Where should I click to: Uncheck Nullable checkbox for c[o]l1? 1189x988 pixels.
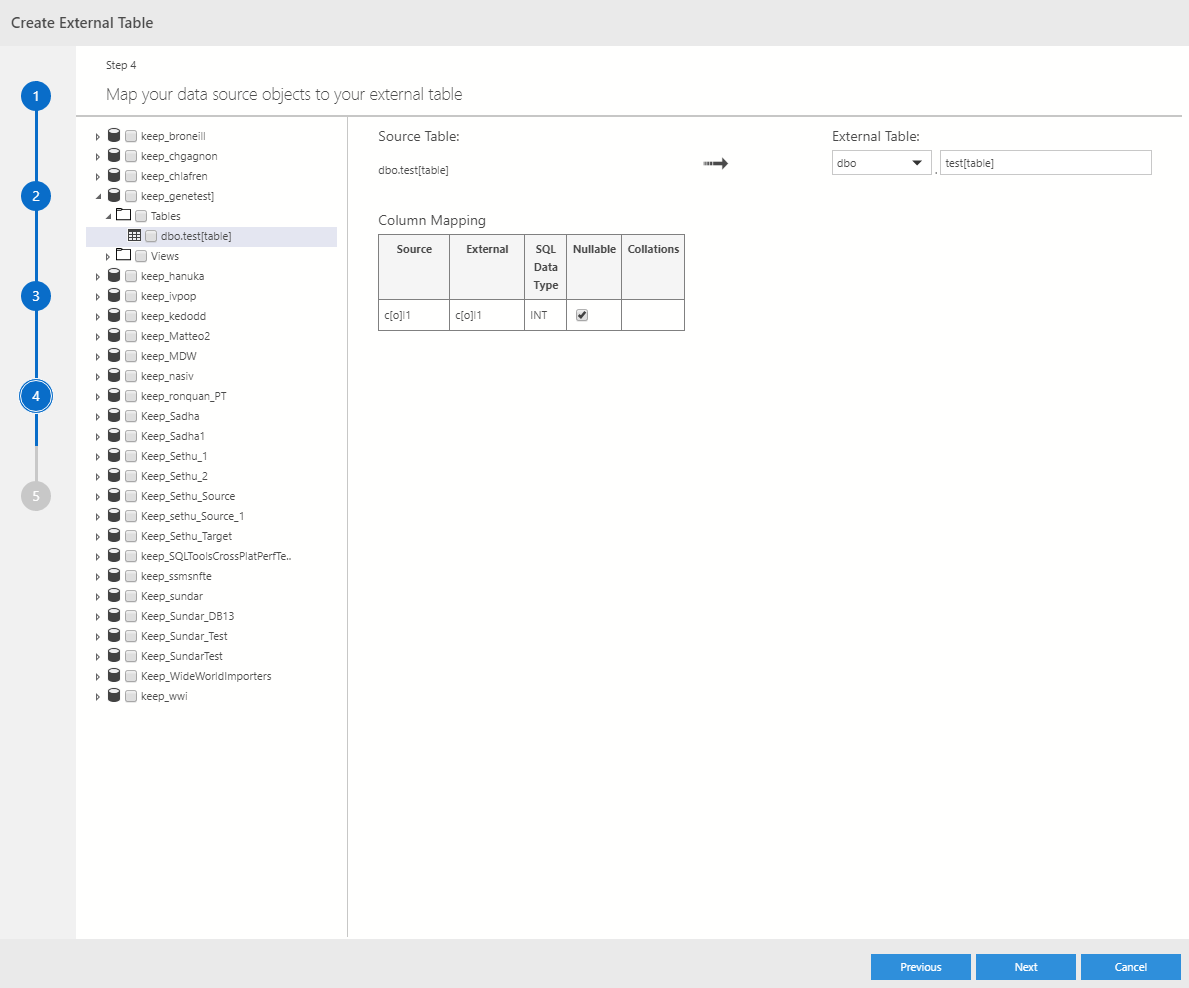tap(582, 315)
